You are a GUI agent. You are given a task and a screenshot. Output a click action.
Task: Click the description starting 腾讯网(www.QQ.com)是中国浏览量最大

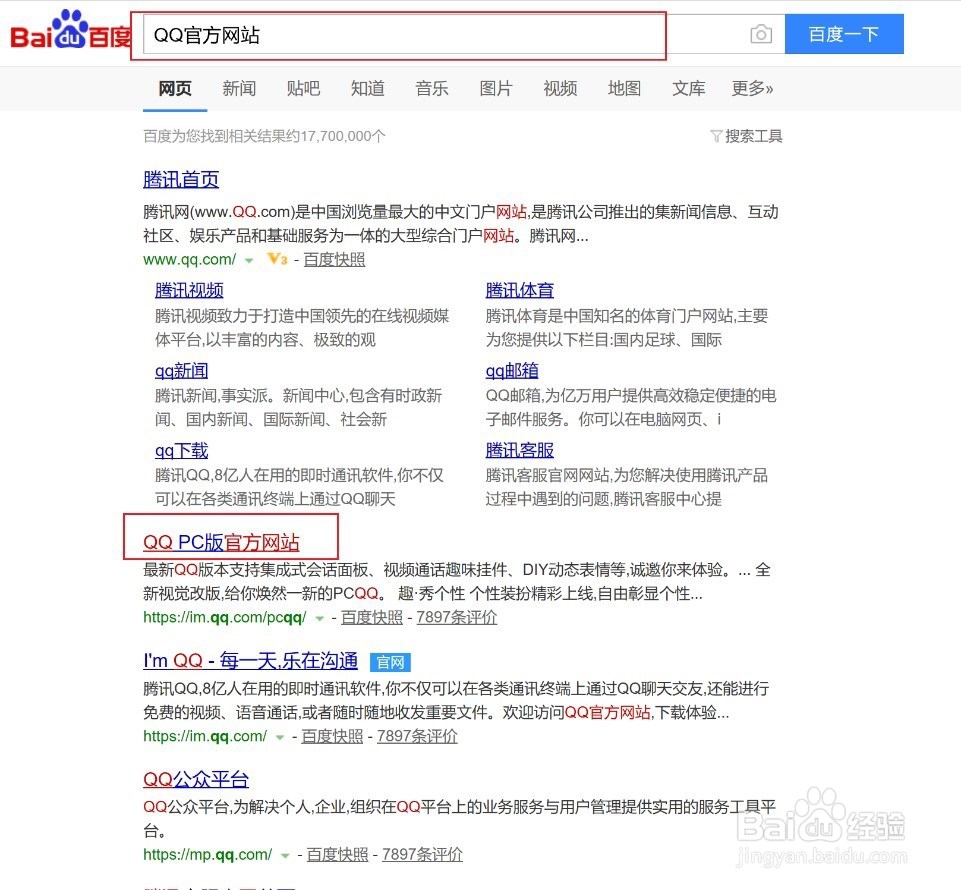click(x=461, y=224)
